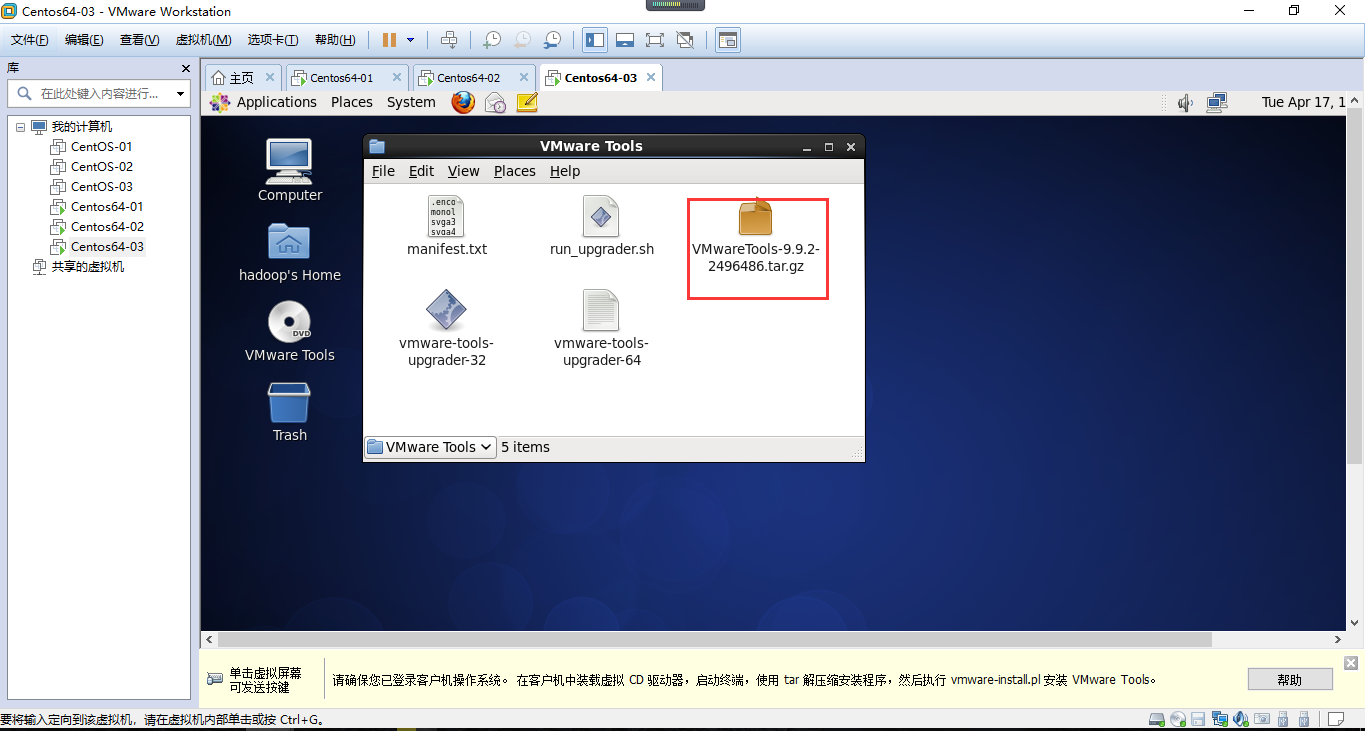The height and width of the screenshot is (731, 1365).
Task: Select CentOS-03 in the library tree
Action: pyautogui.click(x=91, y=187)
